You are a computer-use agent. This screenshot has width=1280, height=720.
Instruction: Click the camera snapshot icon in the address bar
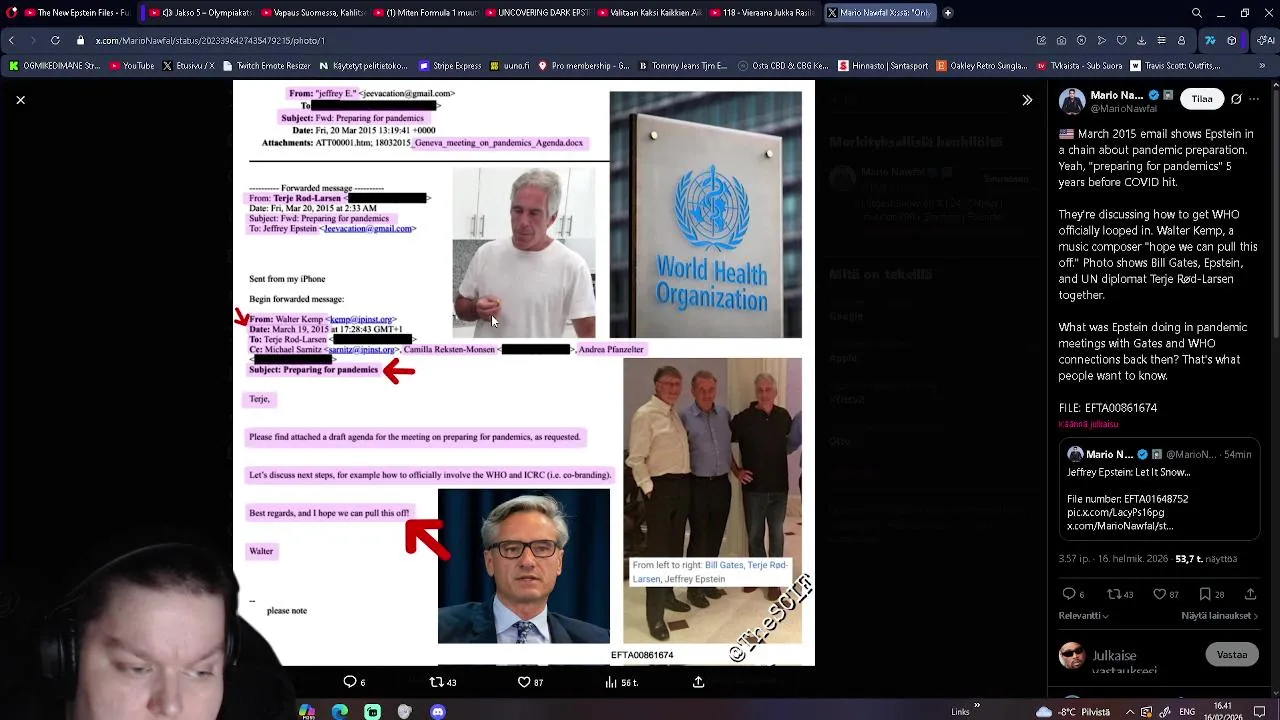coord(1061,40)
